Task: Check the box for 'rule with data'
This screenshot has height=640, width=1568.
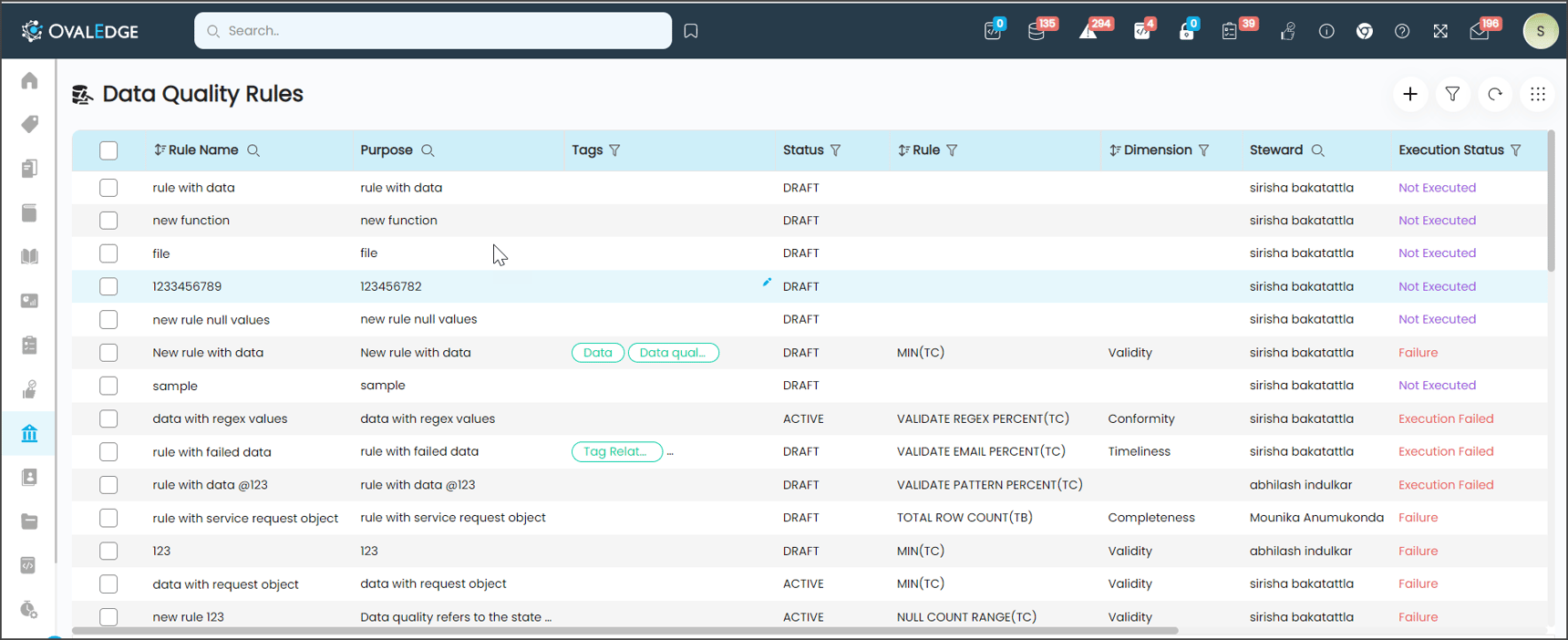Action: pos(108,188)
